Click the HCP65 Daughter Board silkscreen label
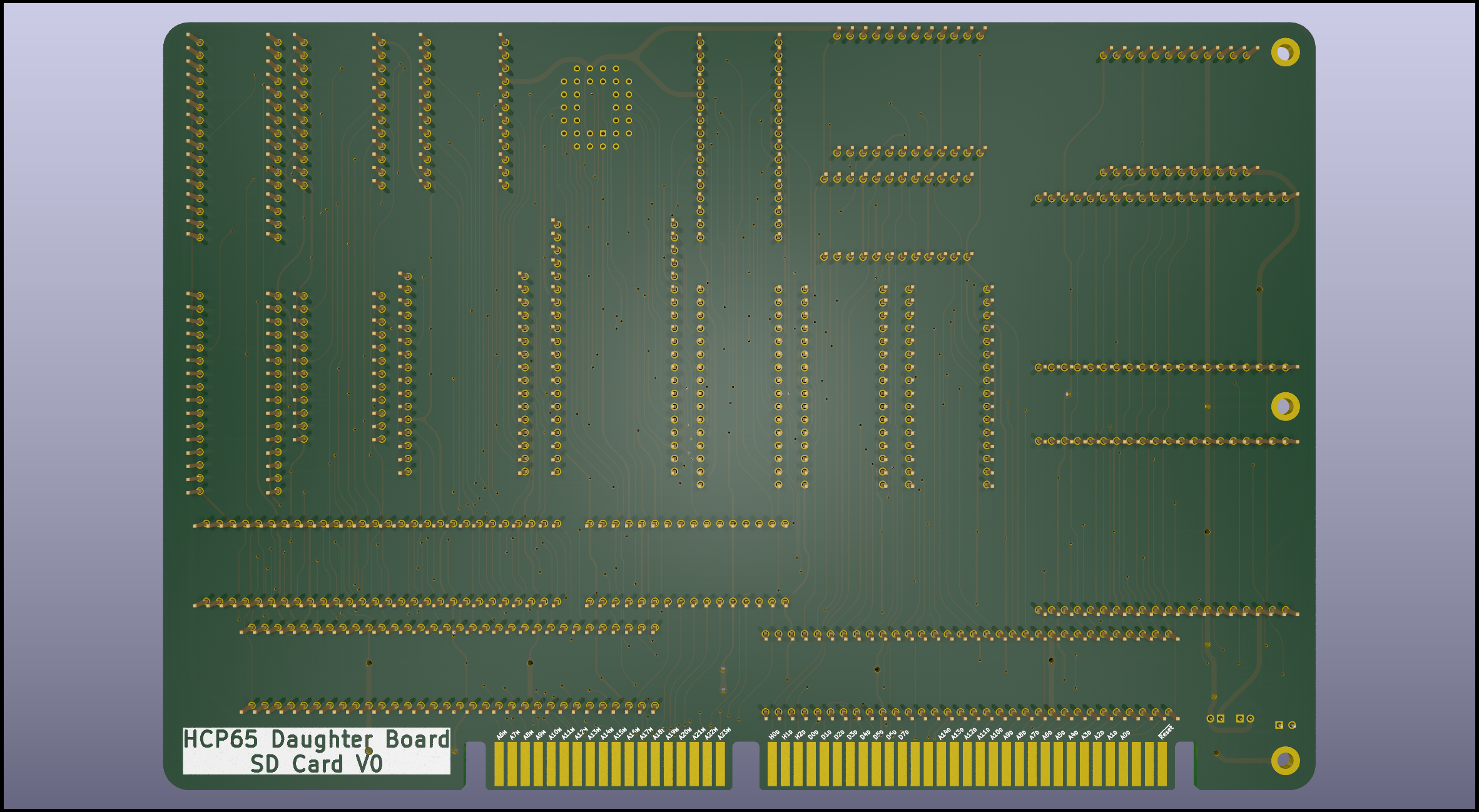1479x812 pixels. pyautogui.click(x=316, y=739)
